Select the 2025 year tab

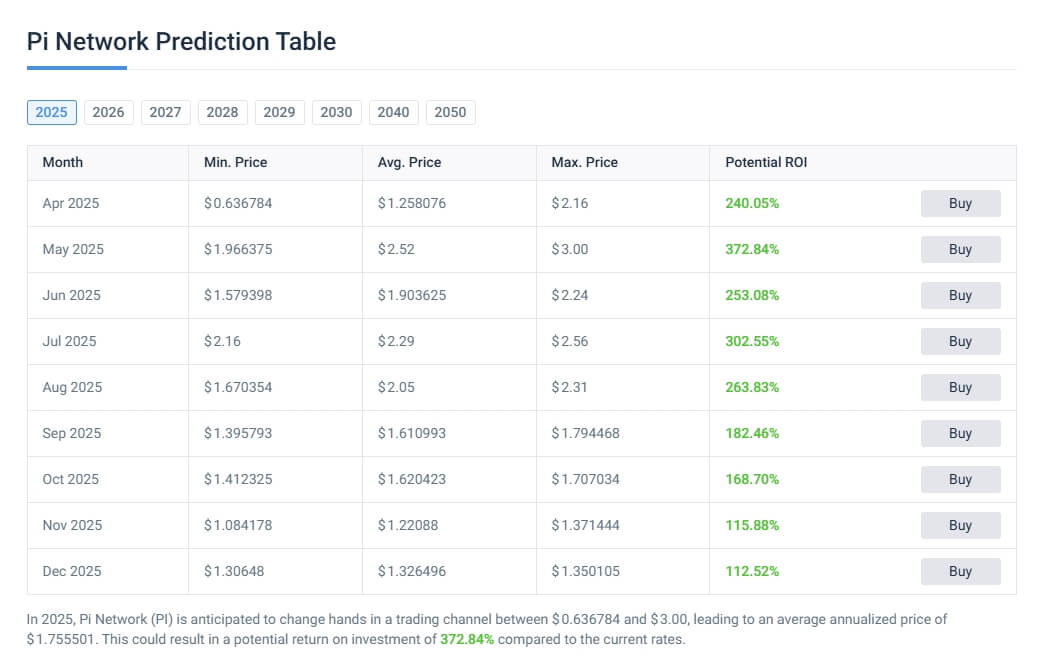(51, 112)
